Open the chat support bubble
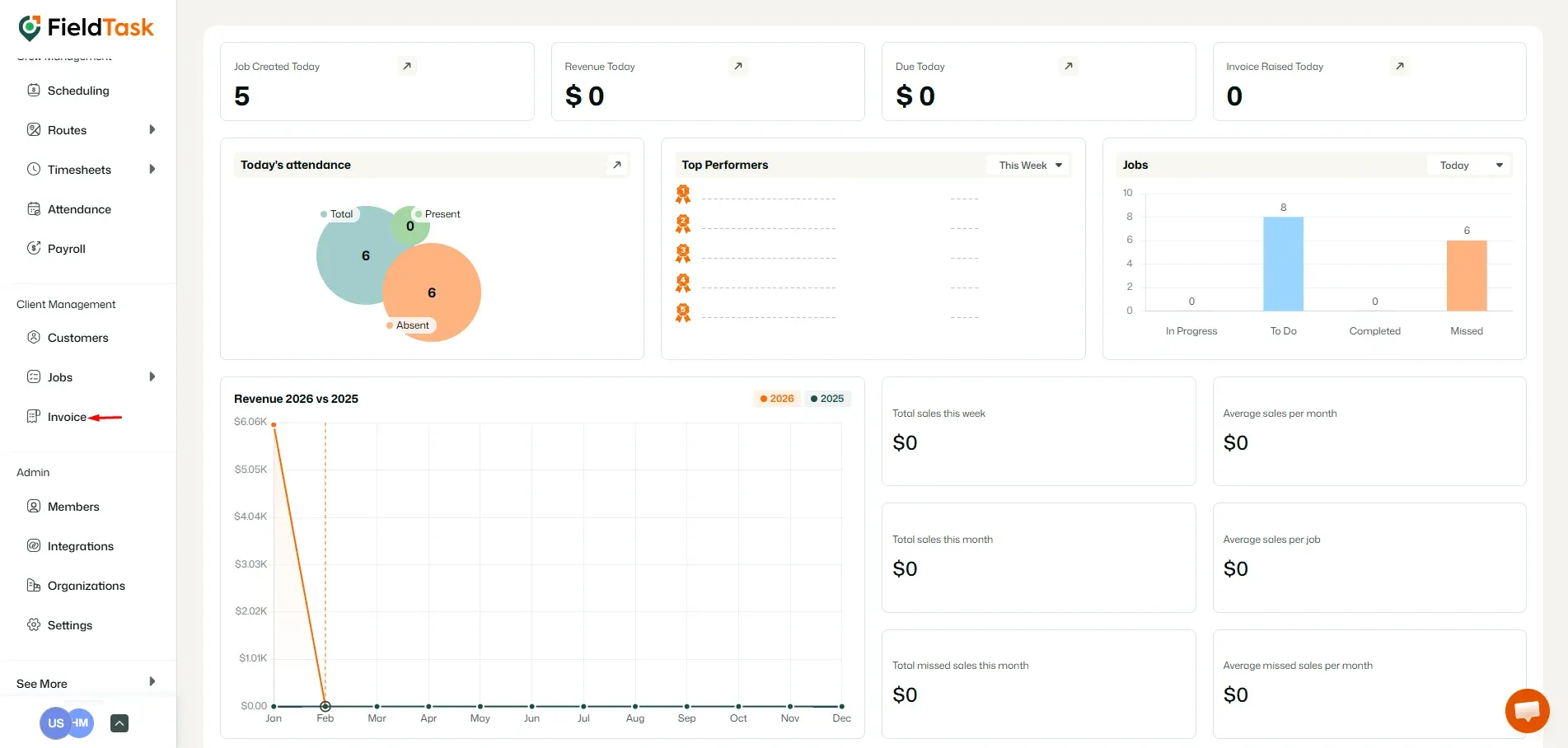Image resolution: width=1568 pixels, height=748 pixels. pos(1526,710)
